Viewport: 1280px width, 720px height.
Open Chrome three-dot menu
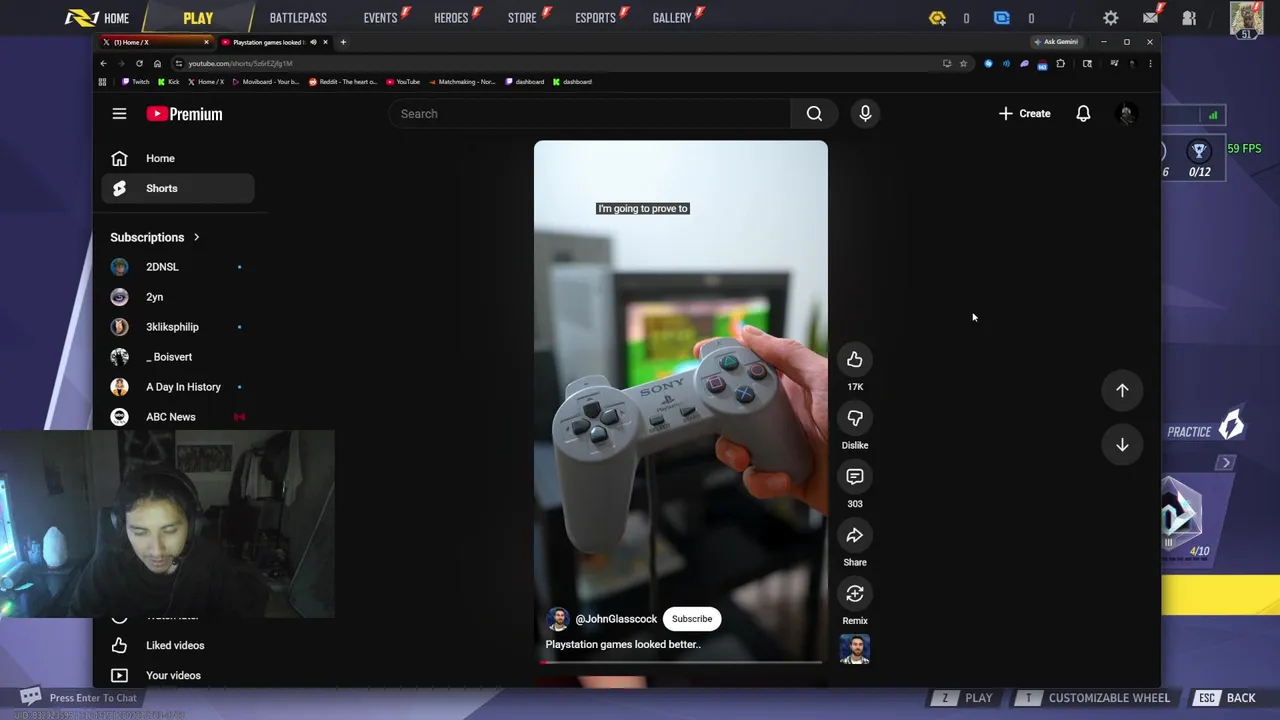click(1150, 63)
